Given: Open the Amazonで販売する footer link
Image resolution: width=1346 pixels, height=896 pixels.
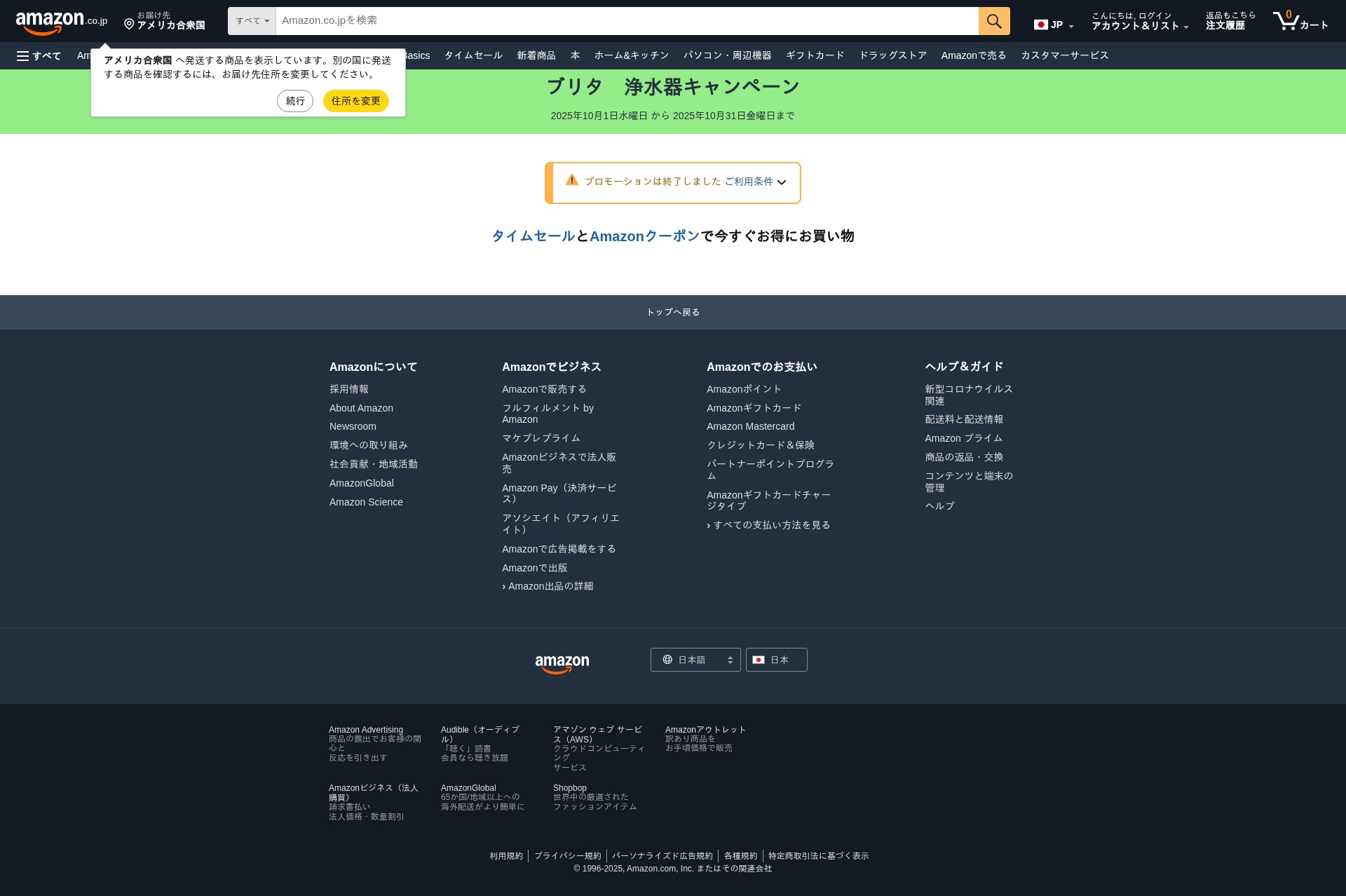Looking at the screenshot, I should coord(544,389).
